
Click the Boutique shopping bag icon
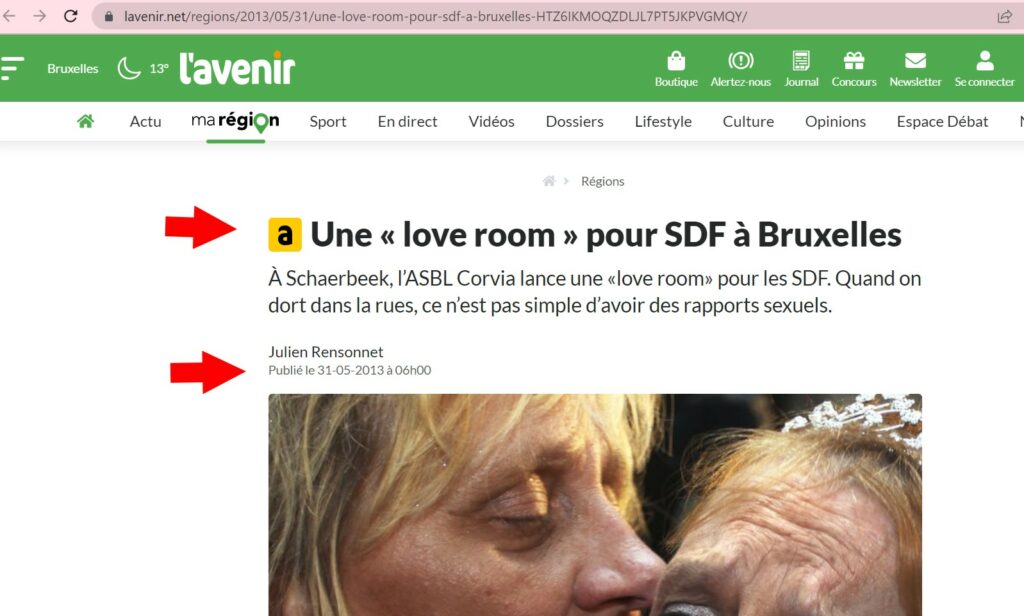tap(676, 61)
